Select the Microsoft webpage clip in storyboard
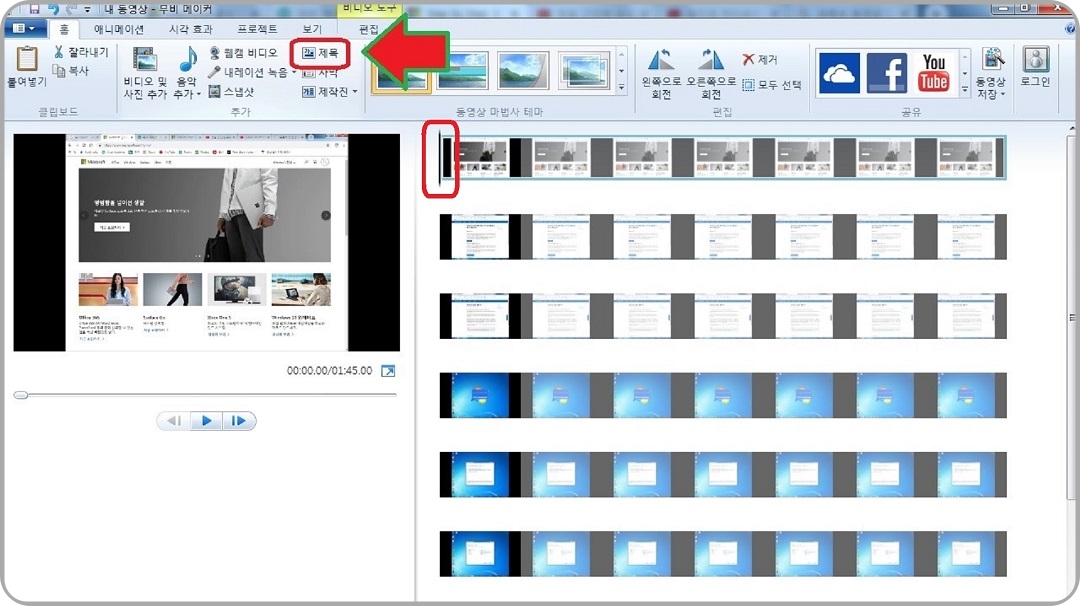 click(723, 158)
